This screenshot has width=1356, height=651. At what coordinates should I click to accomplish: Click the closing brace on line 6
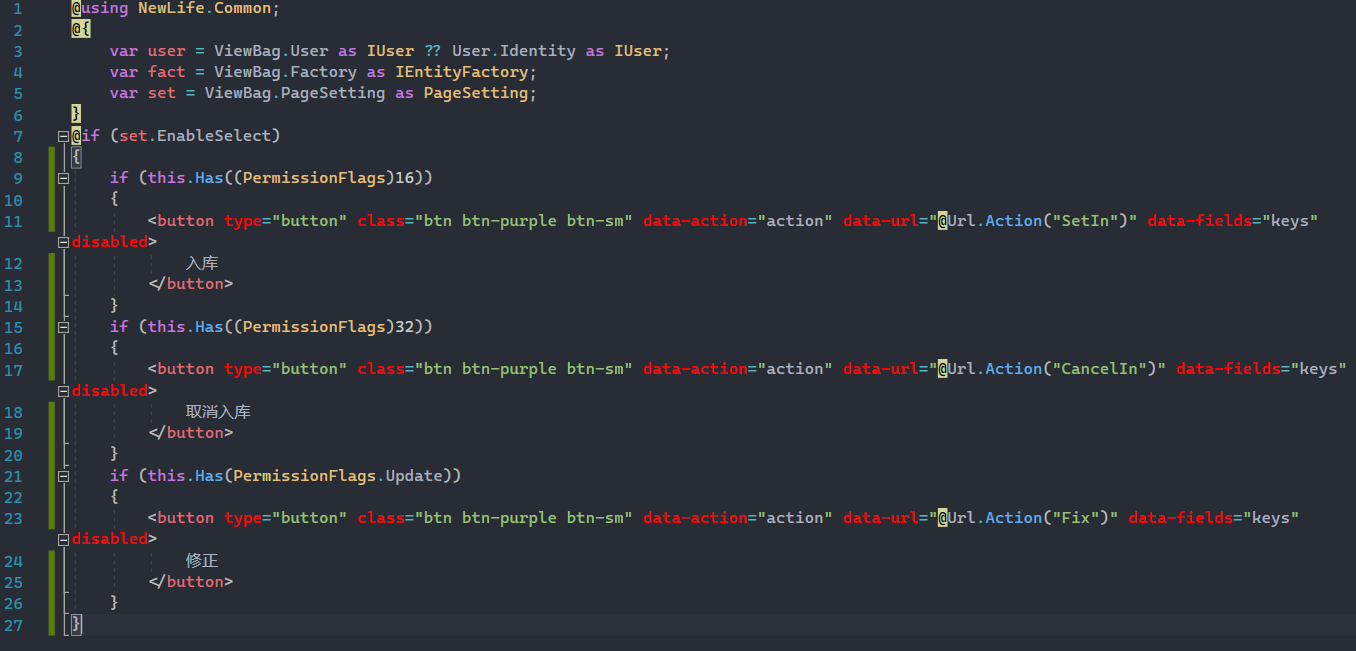pyautogui.click(x=77, y=115)
